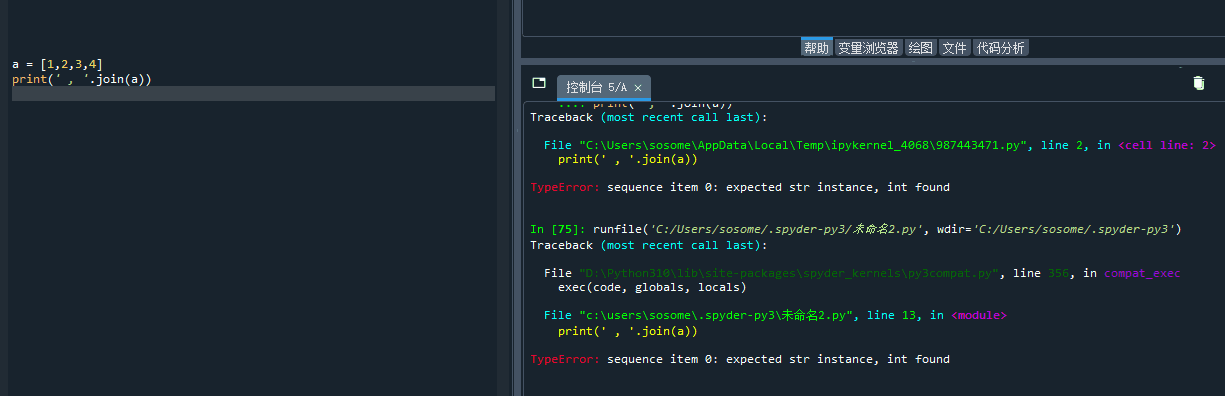Viewport: 1225px width, 396px height.
Task: Click the last TypeError message in console
Action: (x=740, y=359)
